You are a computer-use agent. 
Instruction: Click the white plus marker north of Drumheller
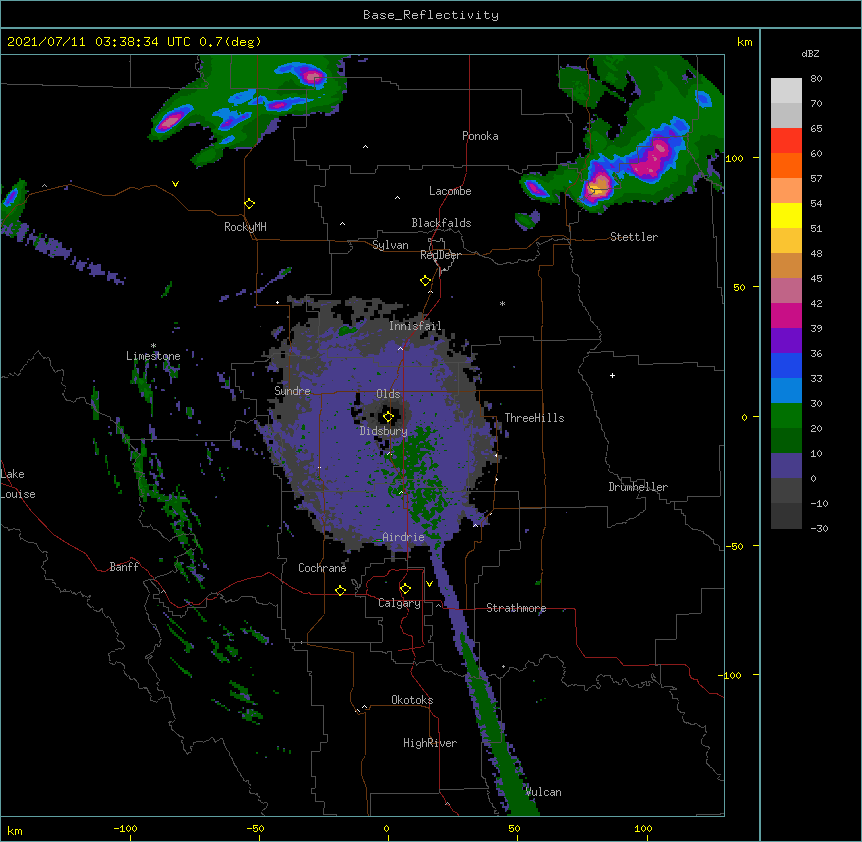tap(612, 375)
